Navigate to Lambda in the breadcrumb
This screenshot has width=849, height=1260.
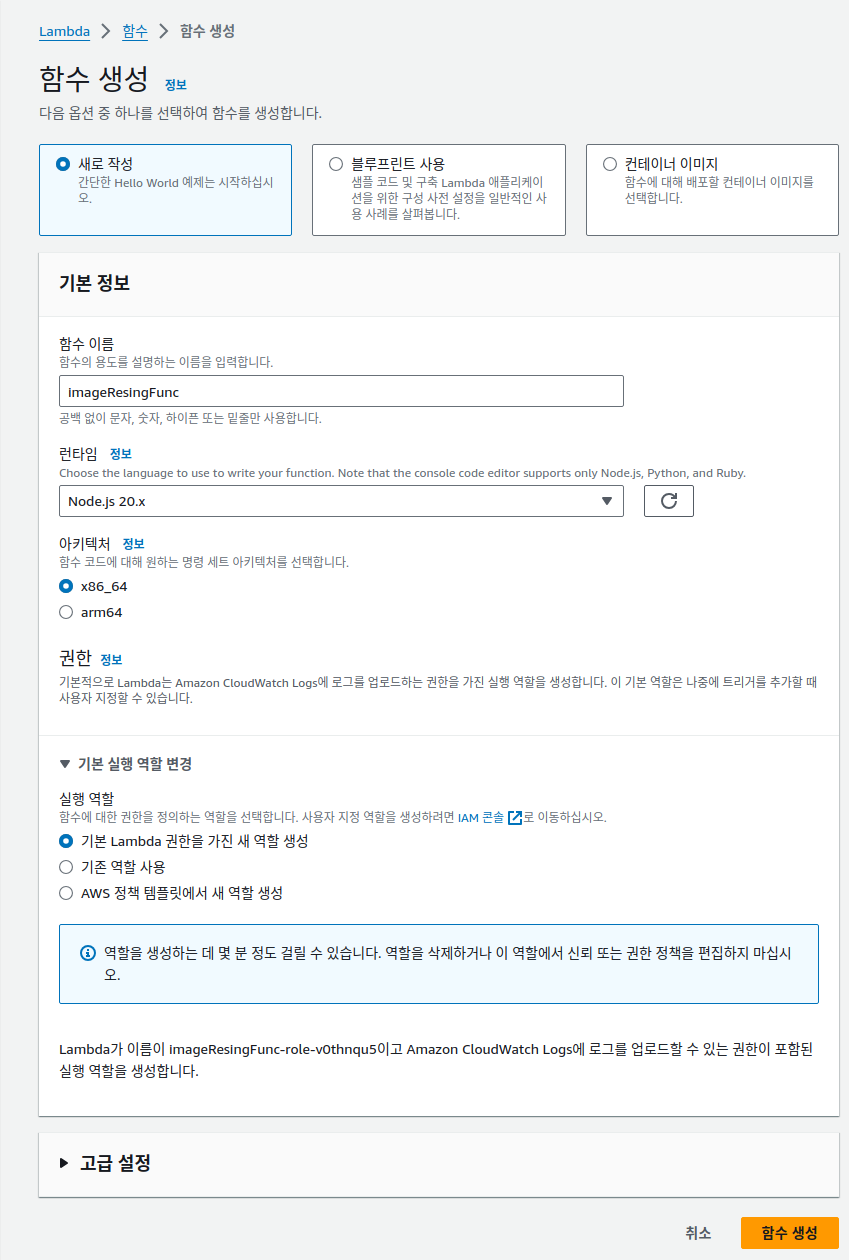tap(63, 31)
